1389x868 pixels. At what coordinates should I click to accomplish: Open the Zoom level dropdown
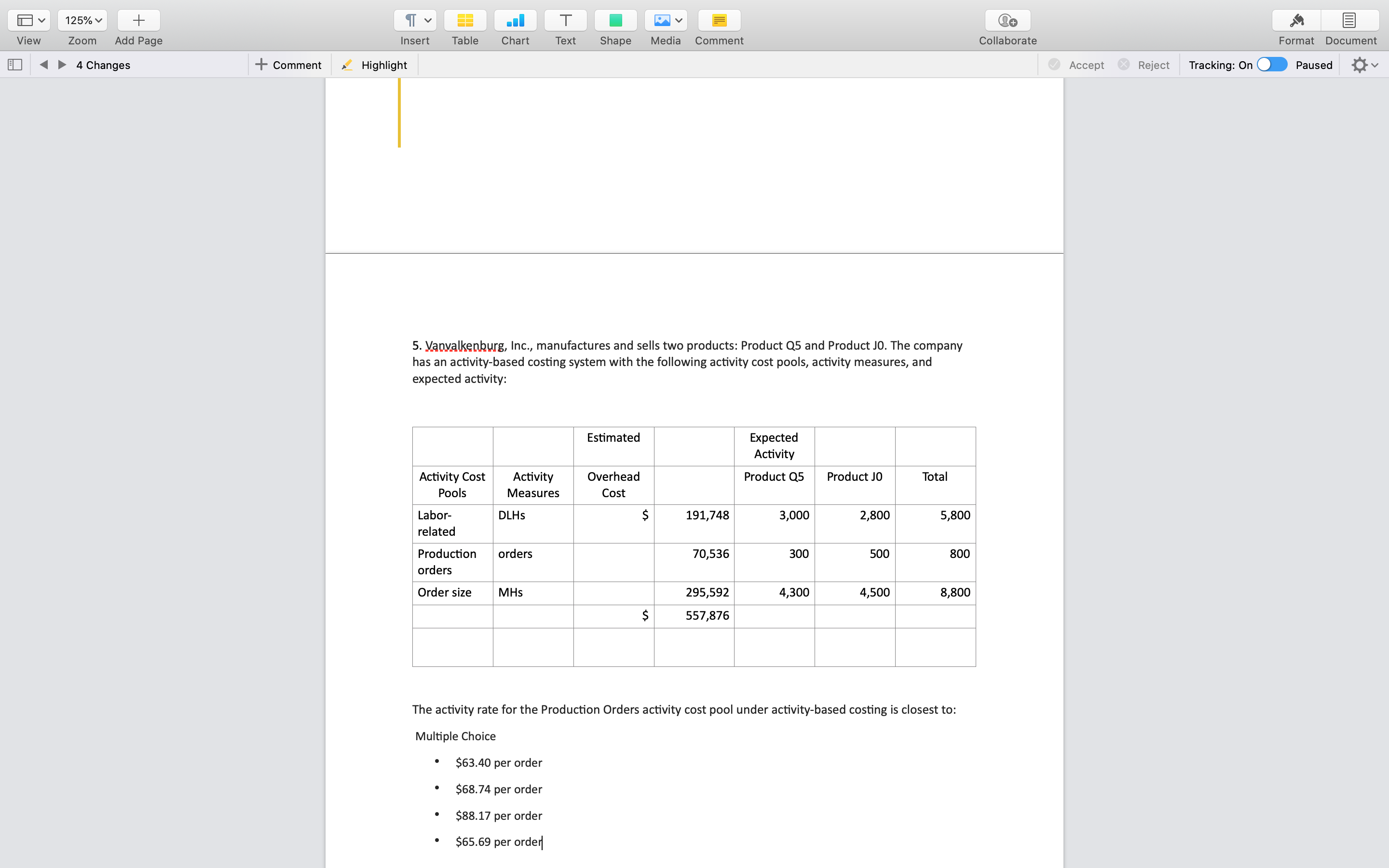[x=82, y=20]
